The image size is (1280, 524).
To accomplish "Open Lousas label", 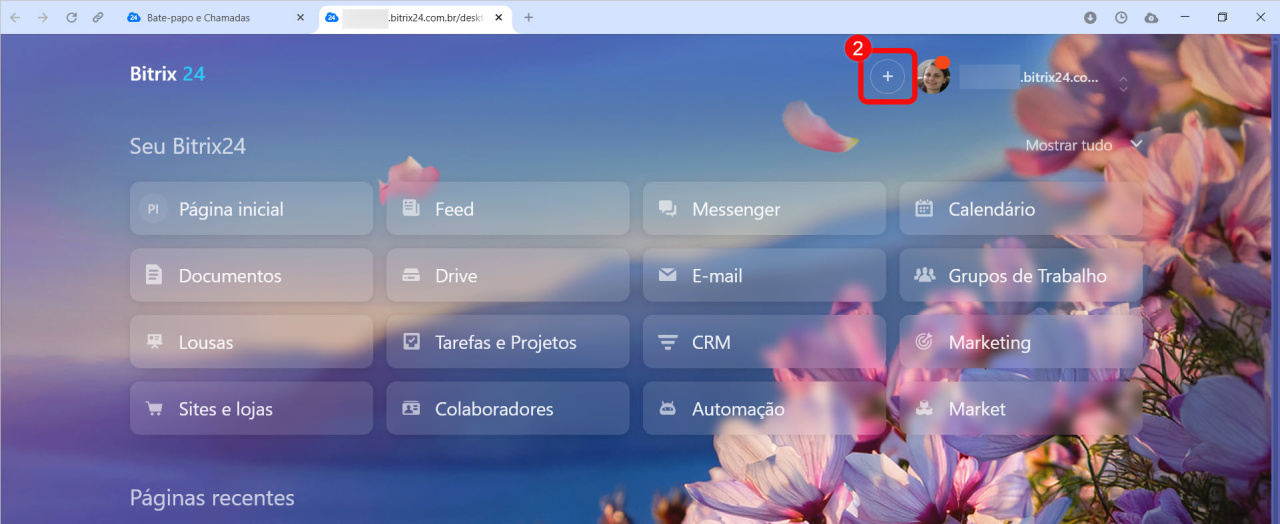I will pos(206,342).
